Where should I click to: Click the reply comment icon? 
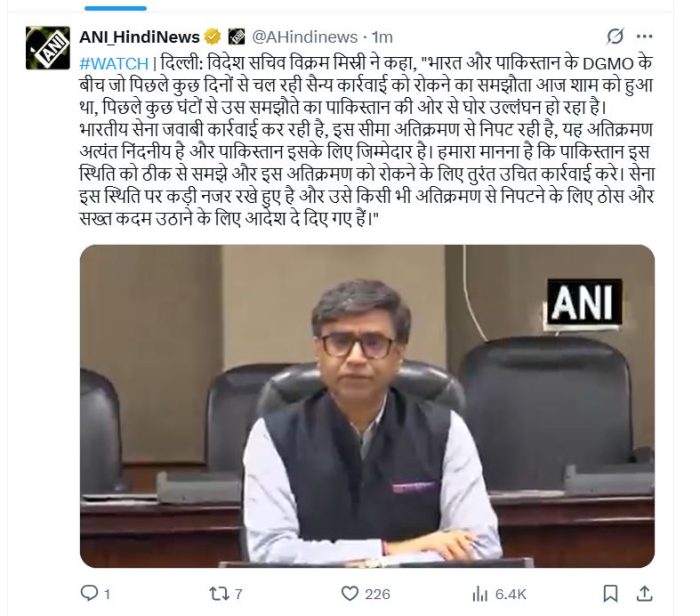tap(89, 593)
